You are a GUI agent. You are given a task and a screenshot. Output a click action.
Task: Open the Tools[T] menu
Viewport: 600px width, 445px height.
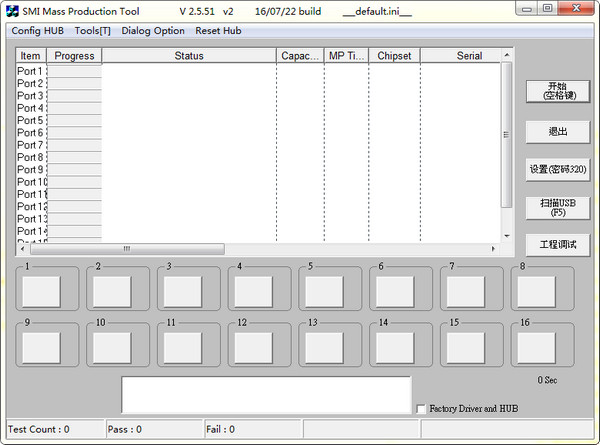(x=93, y=31)
